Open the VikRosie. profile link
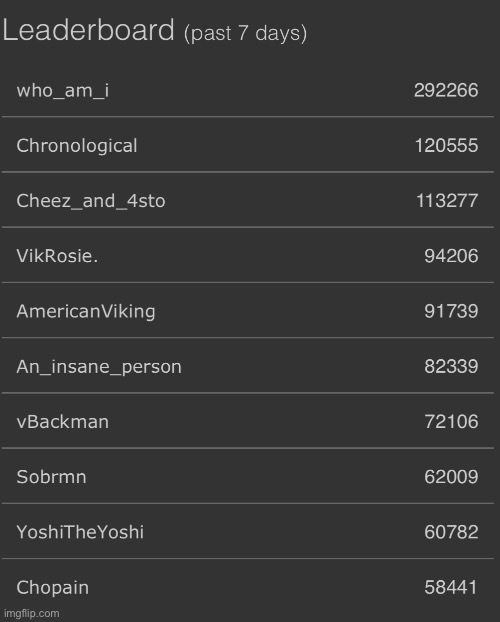This screenshot has height=622, width=500. (x=57, y=256)
